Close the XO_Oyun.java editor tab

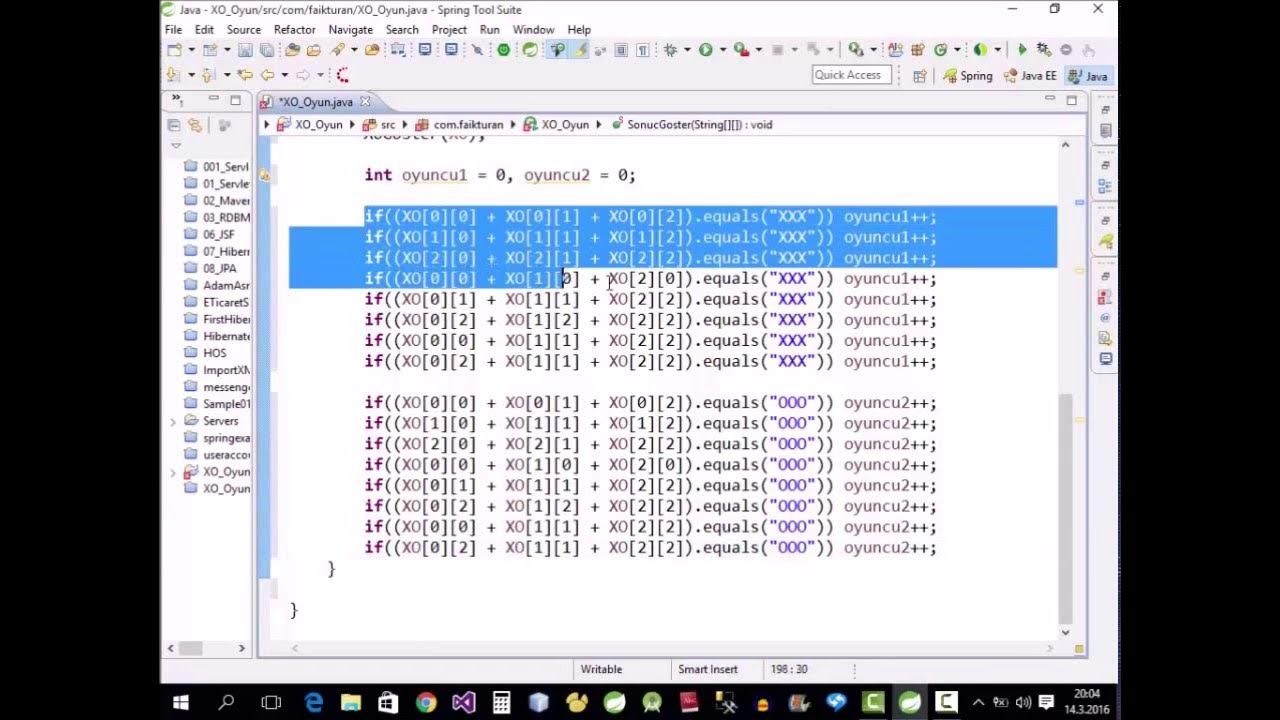click(x=366, y=102)
